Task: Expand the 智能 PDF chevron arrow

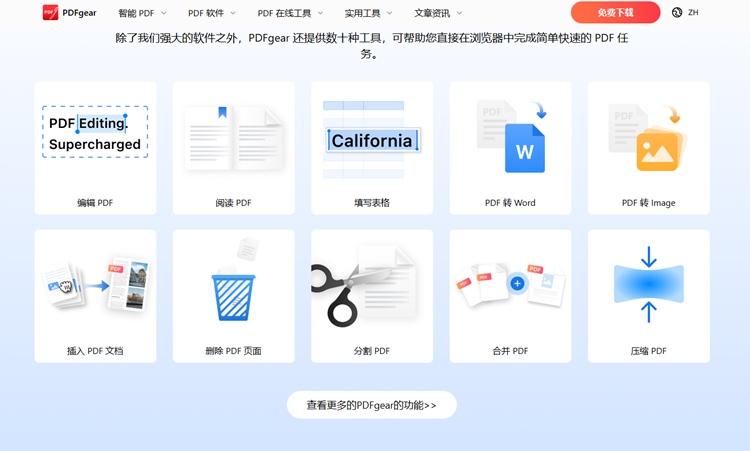Action: pyautogui.click(x=164, y=13)
